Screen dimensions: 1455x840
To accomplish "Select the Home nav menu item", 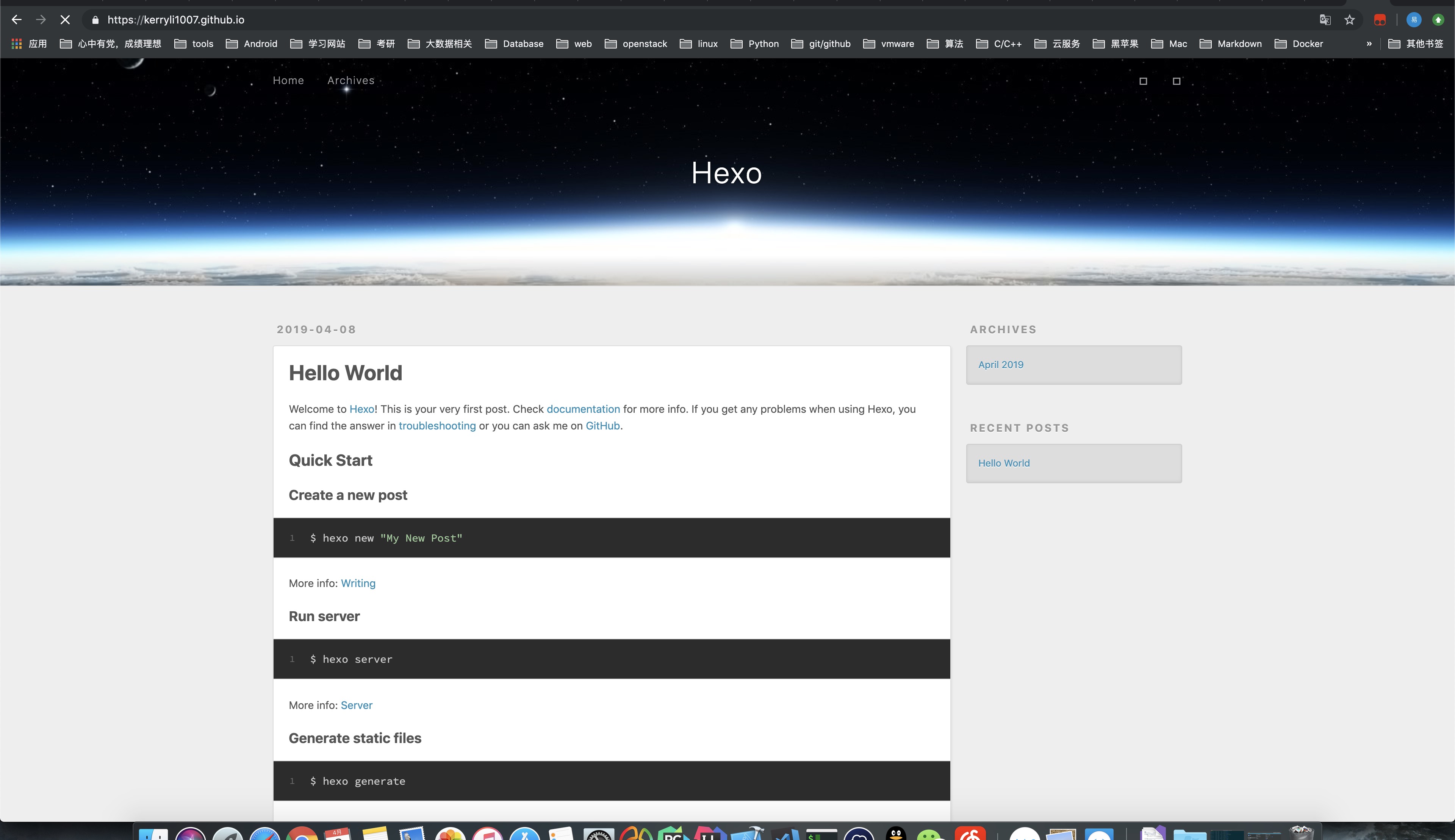I will [288, 81].
